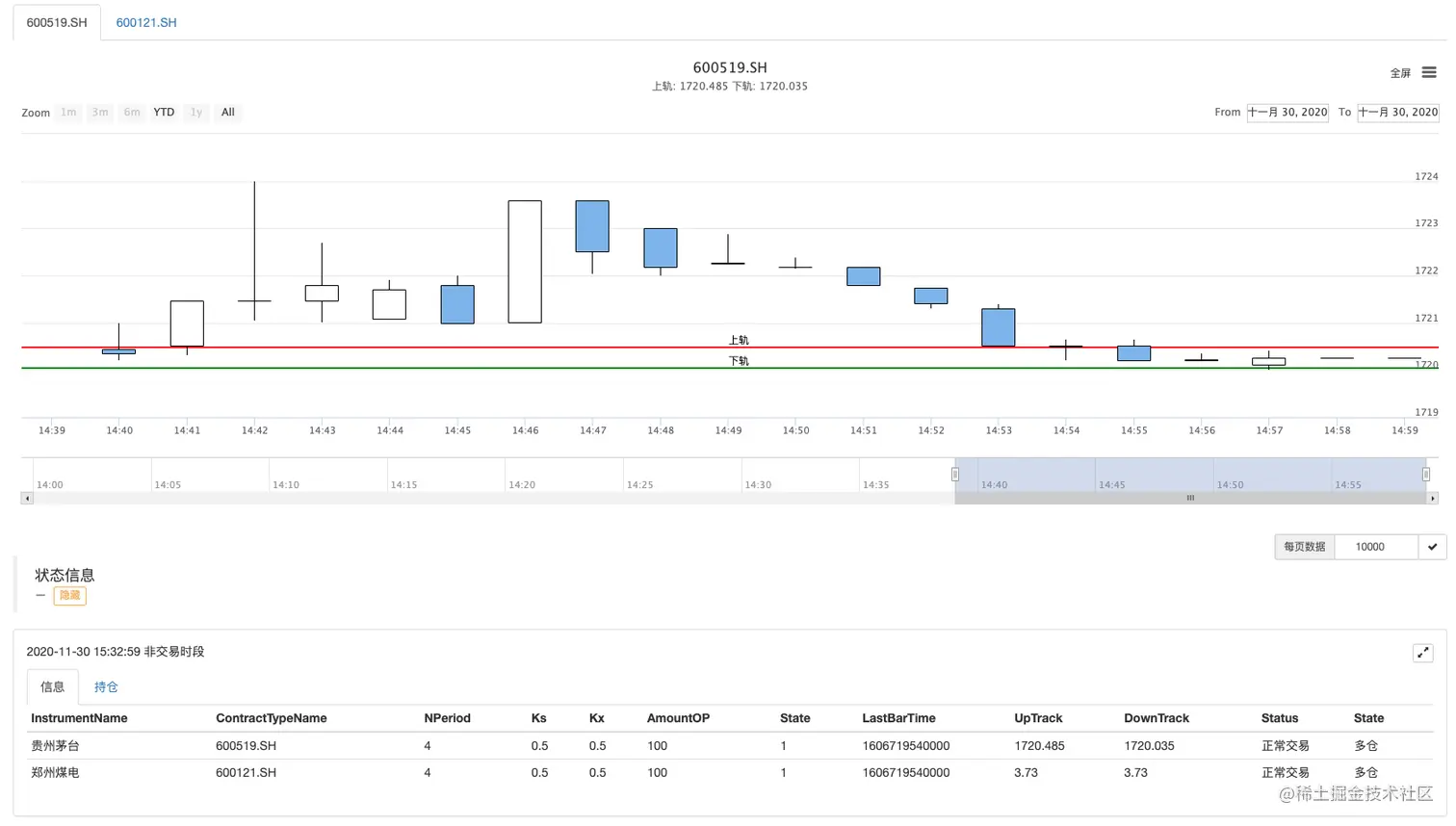Viewport: 1456px width, 826px height.
Task: Select the 6m zoom option
Action: [x=132, y=113]
